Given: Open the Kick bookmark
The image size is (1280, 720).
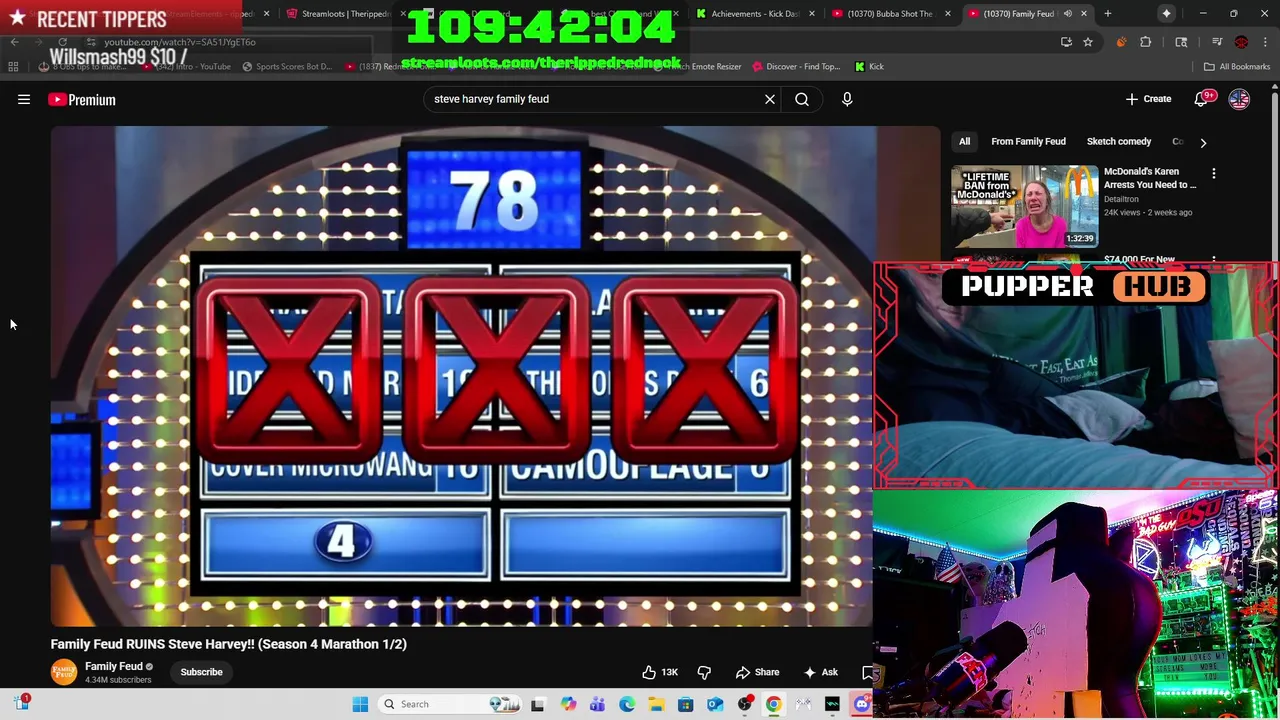Looking at the screenshot, I should coord(869,67).
